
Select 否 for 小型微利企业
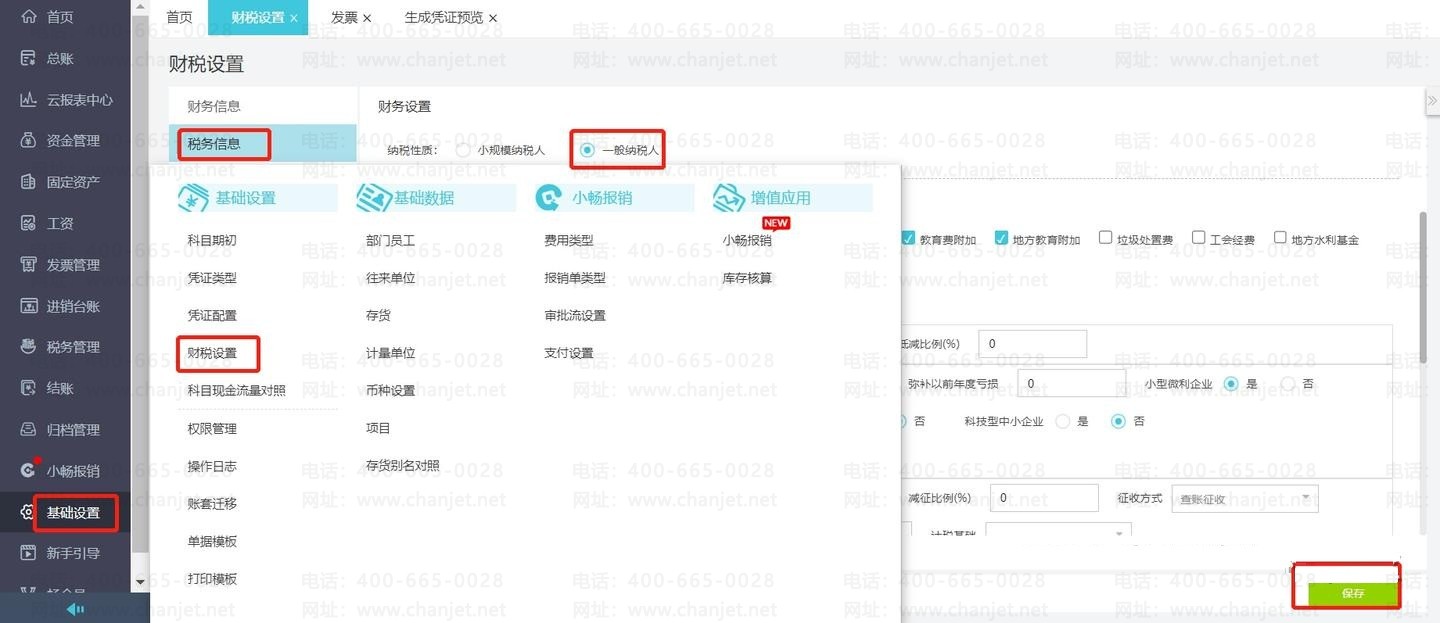pyautogui.click(x=1288, y=383)
